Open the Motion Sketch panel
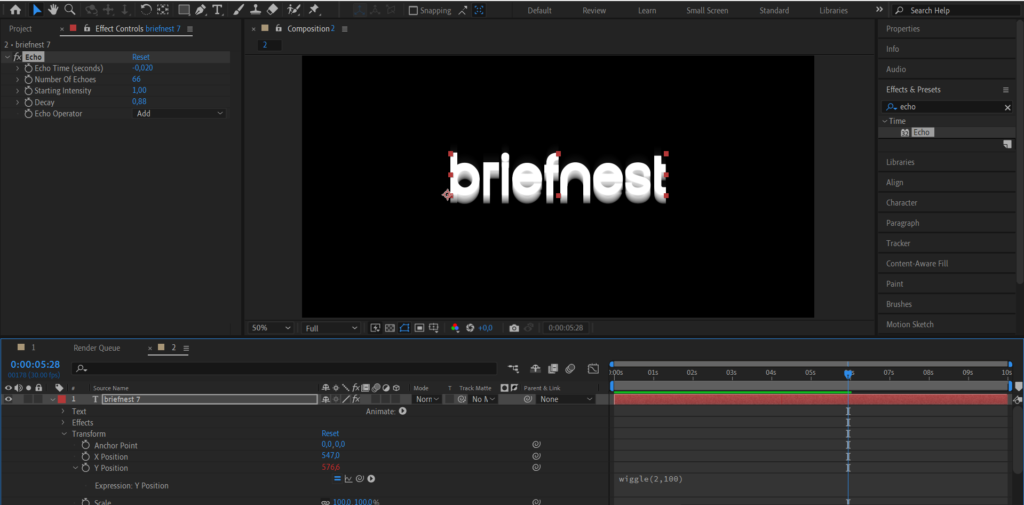The width and height of the screenshot is (1024, 505). coord(910,324)
